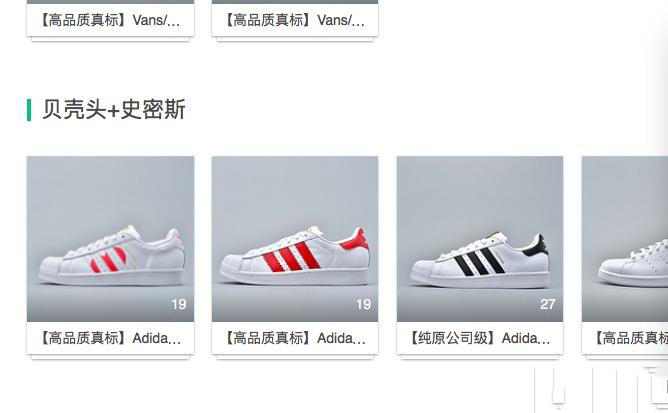Open the cut-off fourth album caption
Viewport: 668px width, 413px height.
point(631,338)
